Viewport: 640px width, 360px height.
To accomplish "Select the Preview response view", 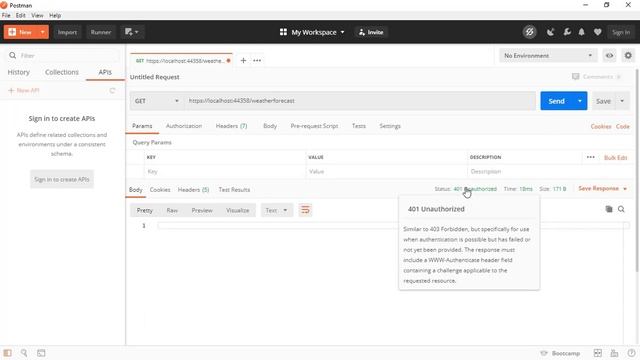I will (x=202, y=210).
